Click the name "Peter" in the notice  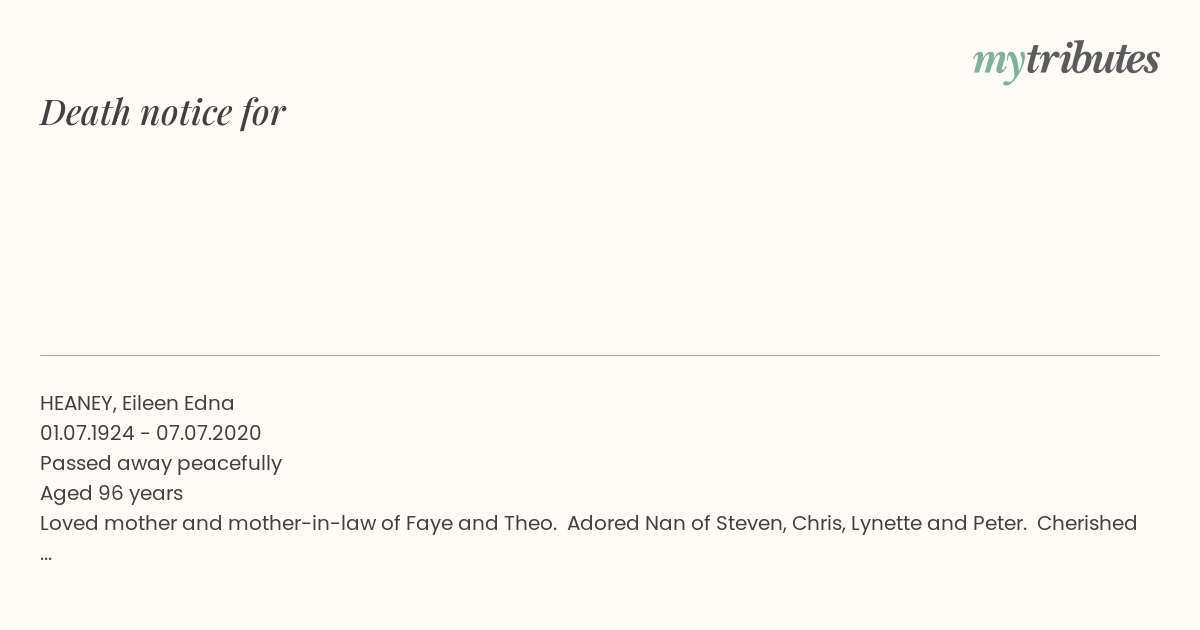coord(999,523)
